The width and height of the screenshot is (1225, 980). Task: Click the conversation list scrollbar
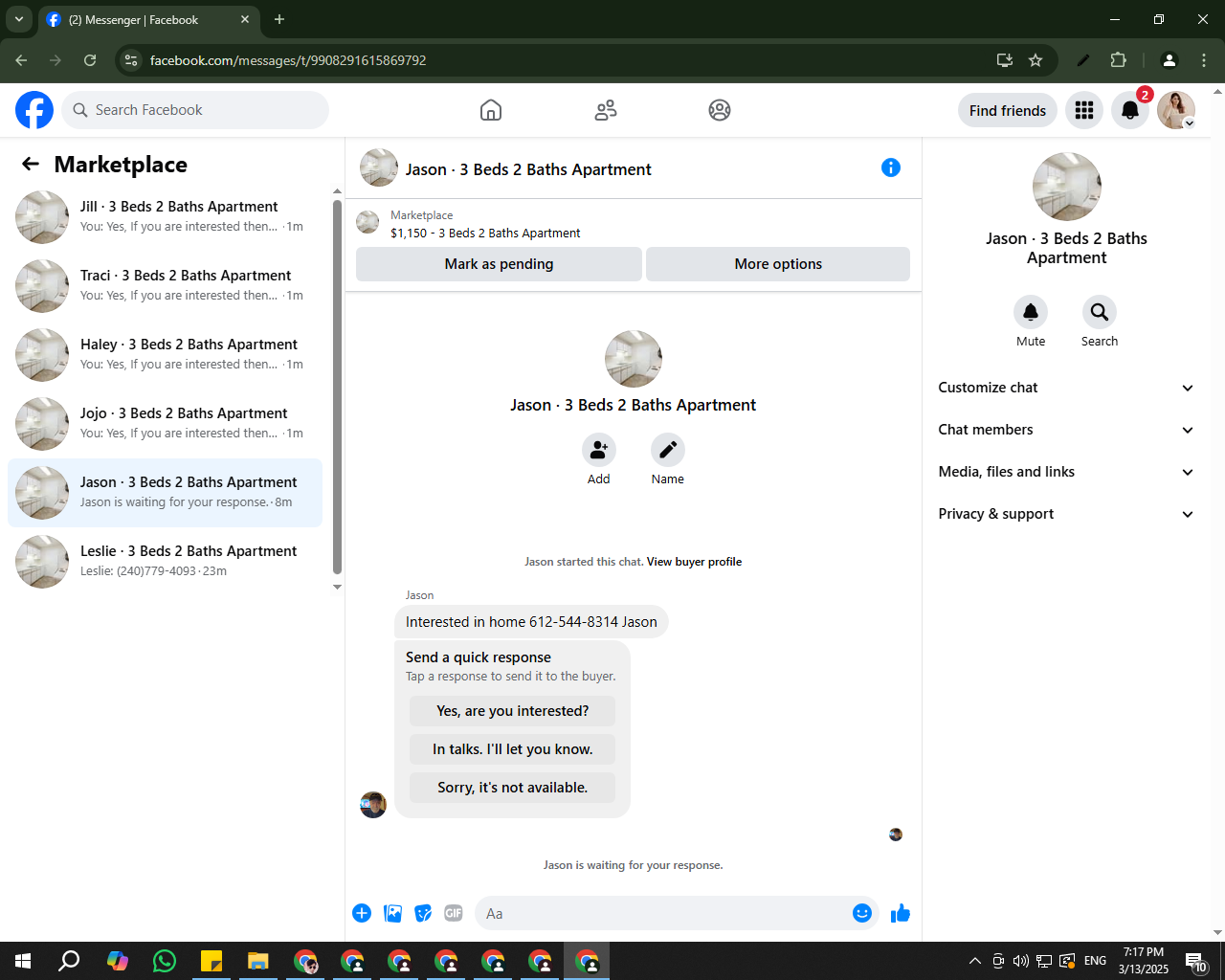337,387
